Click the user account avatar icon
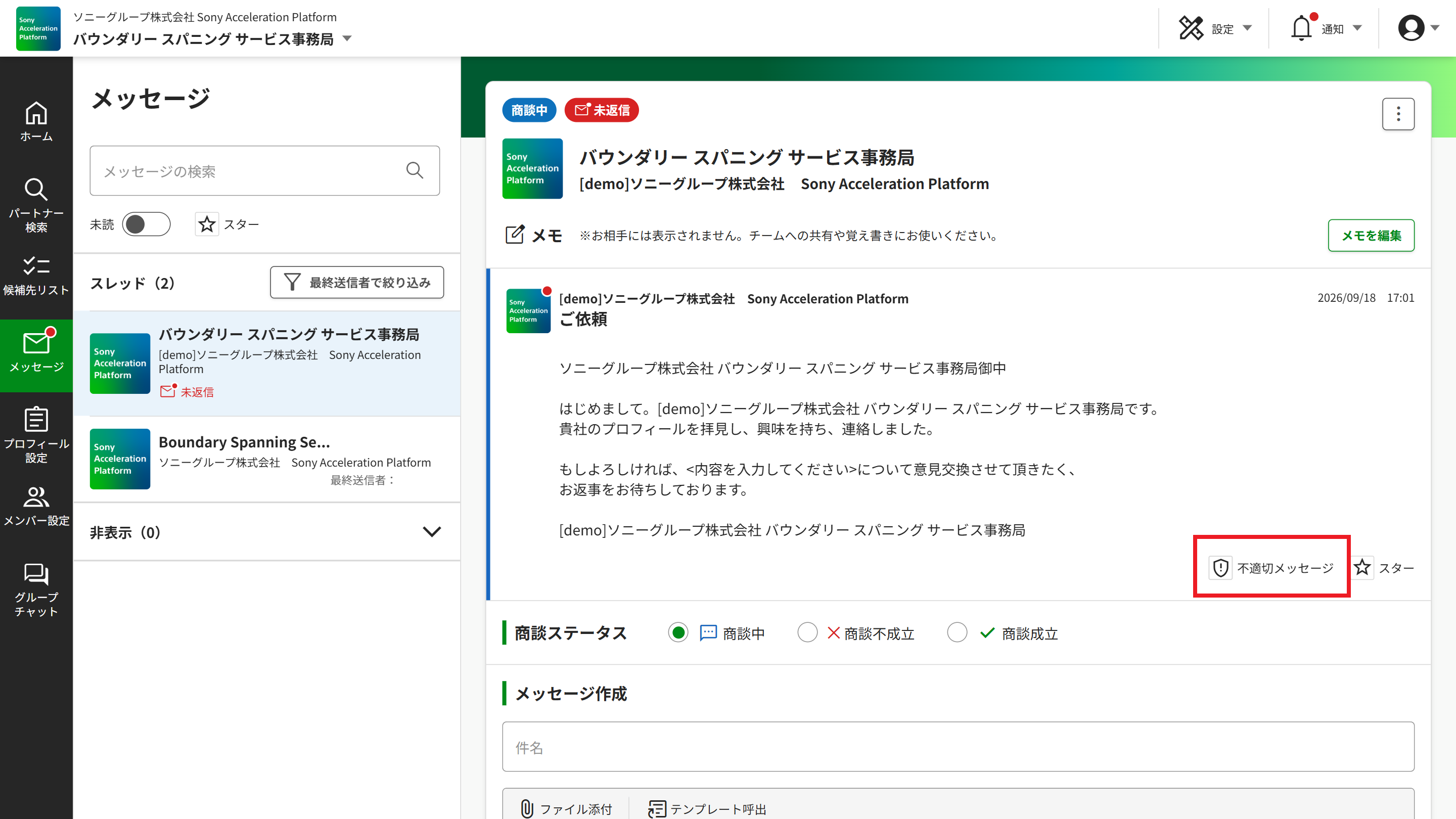 (1411, 28)
